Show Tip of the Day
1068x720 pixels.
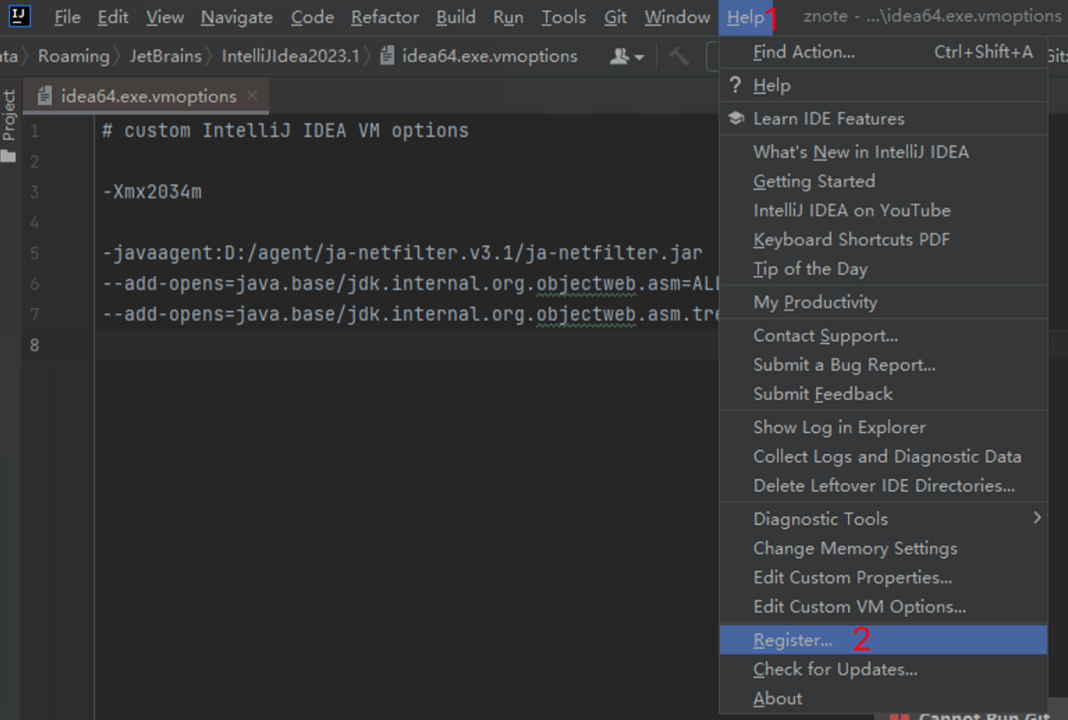point(883,269)
